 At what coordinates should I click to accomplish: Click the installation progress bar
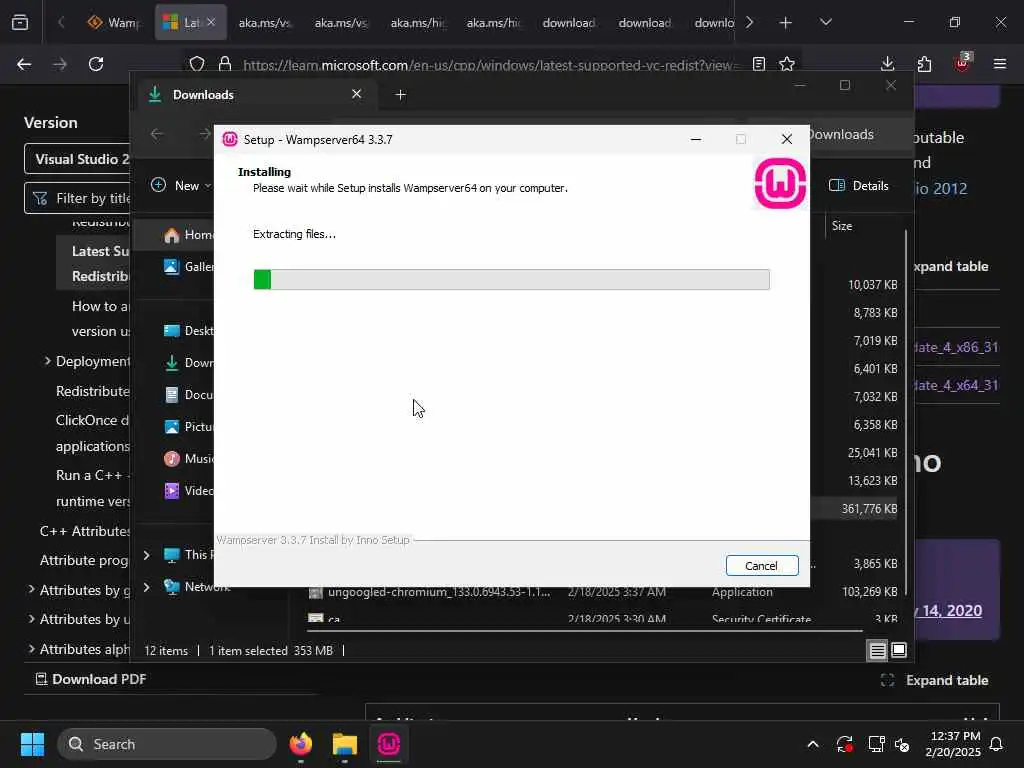pyautogui.click(x=511, y=280)
